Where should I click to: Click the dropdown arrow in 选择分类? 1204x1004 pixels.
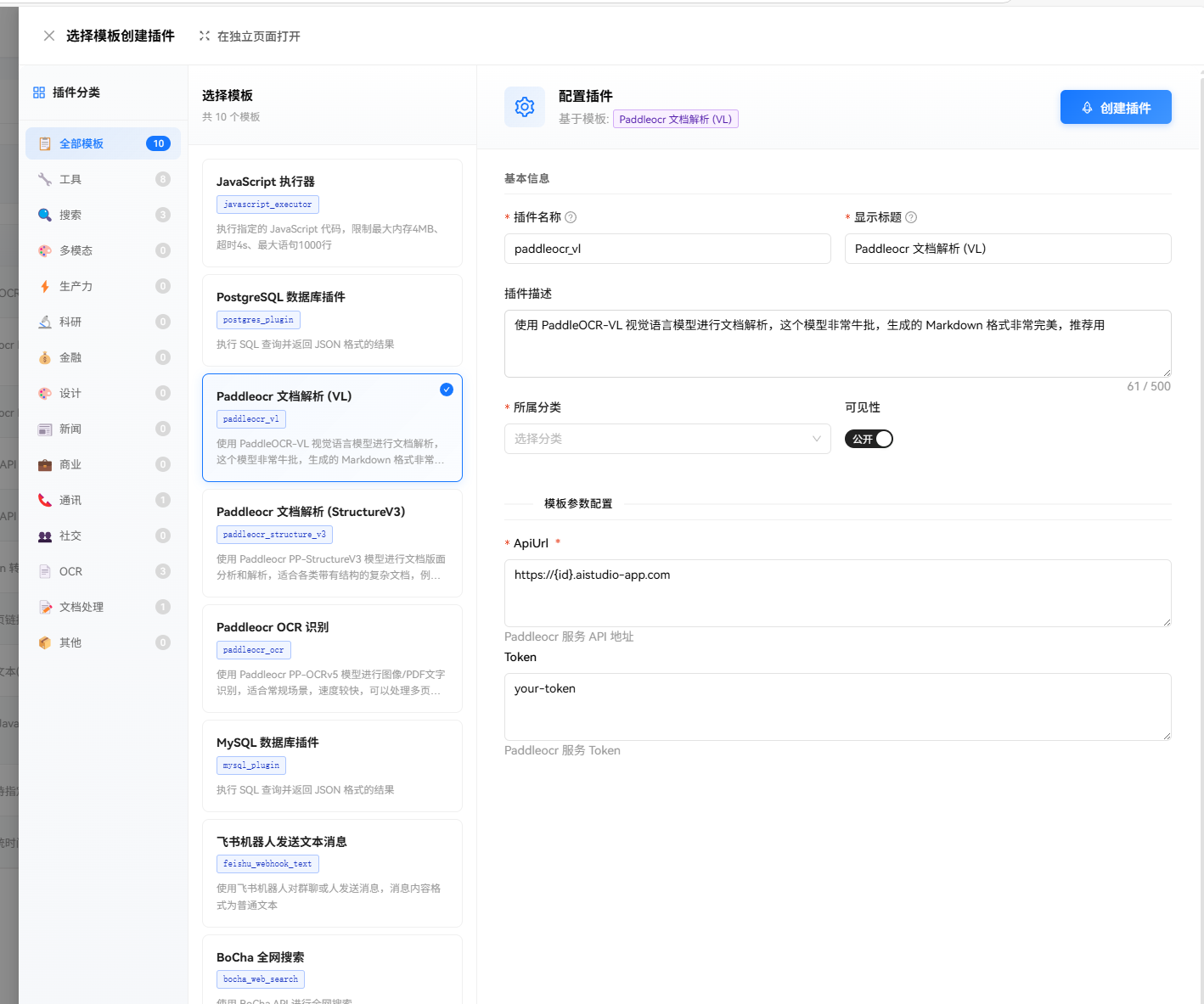point(816,439)
